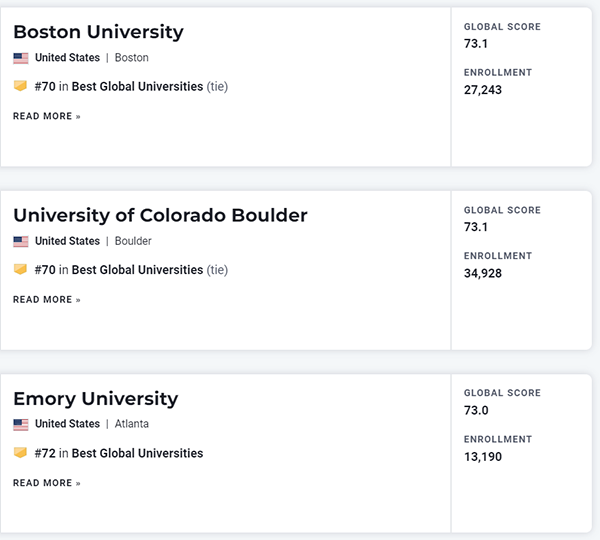The width and height of the screenshot is (600, 540).
Task: Click Colorado Boulder's yellow ranking badge icon
Action: point(20,269)
